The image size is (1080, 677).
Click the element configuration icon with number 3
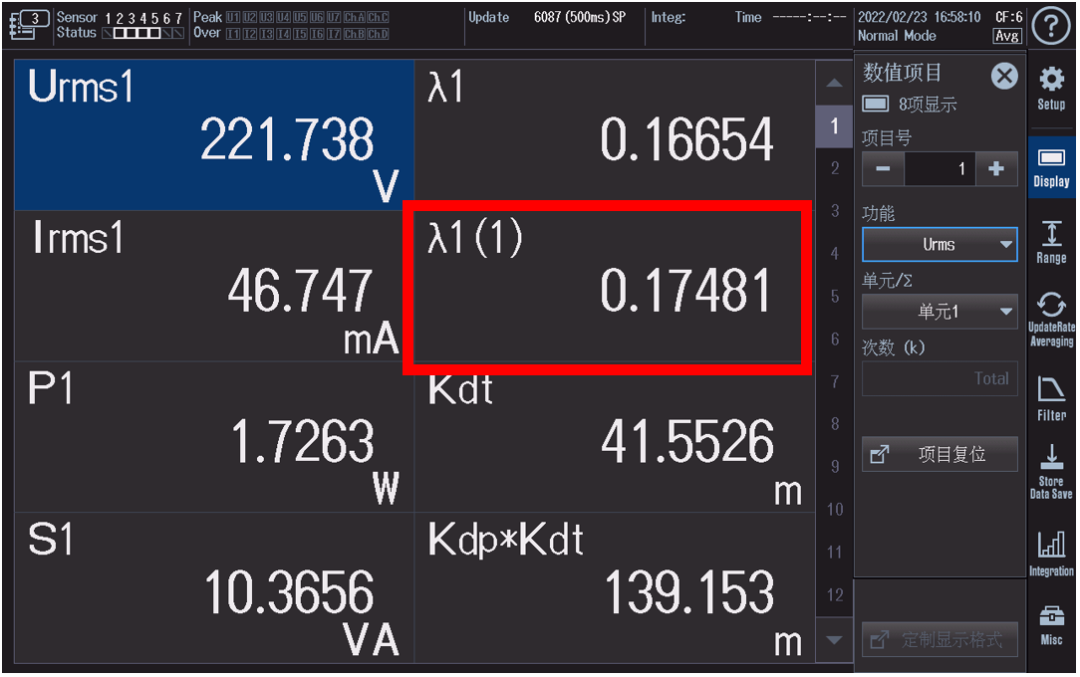coord(29,25)
